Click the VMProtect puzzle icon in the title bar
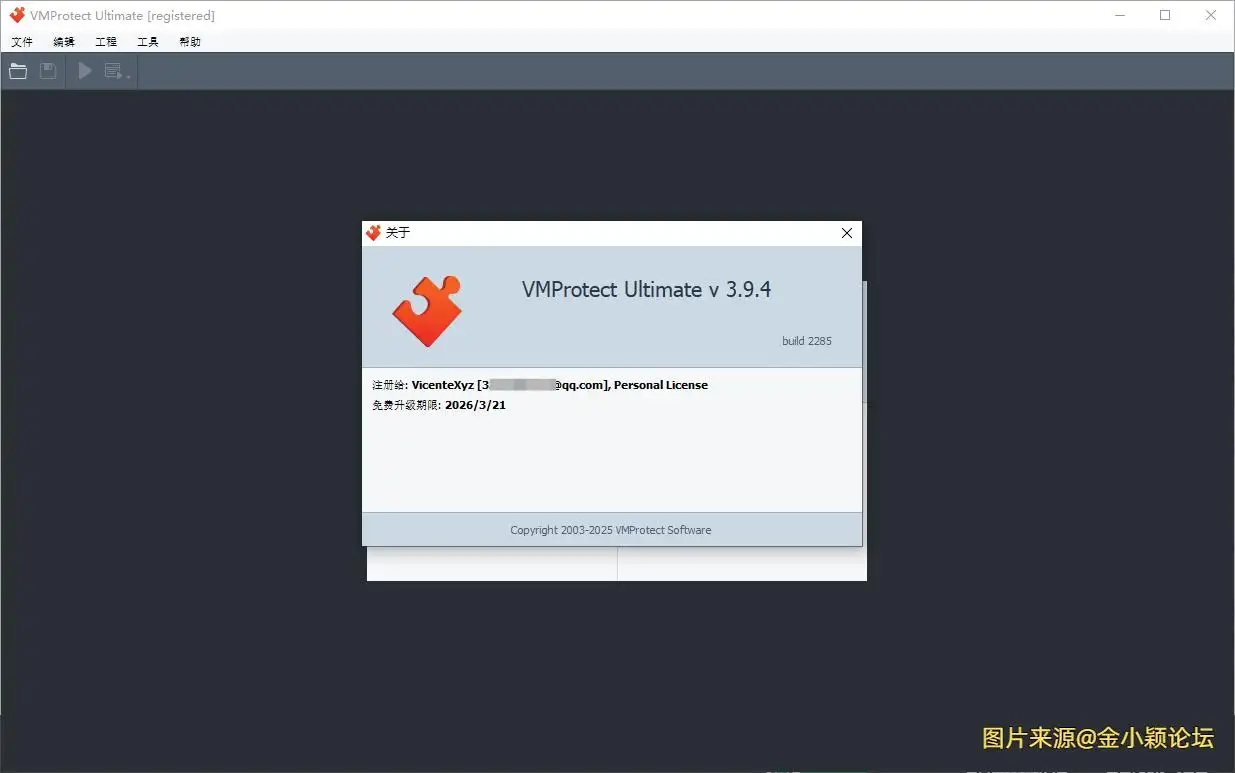Screen dimensions: 1235x773 coord(17,15)
